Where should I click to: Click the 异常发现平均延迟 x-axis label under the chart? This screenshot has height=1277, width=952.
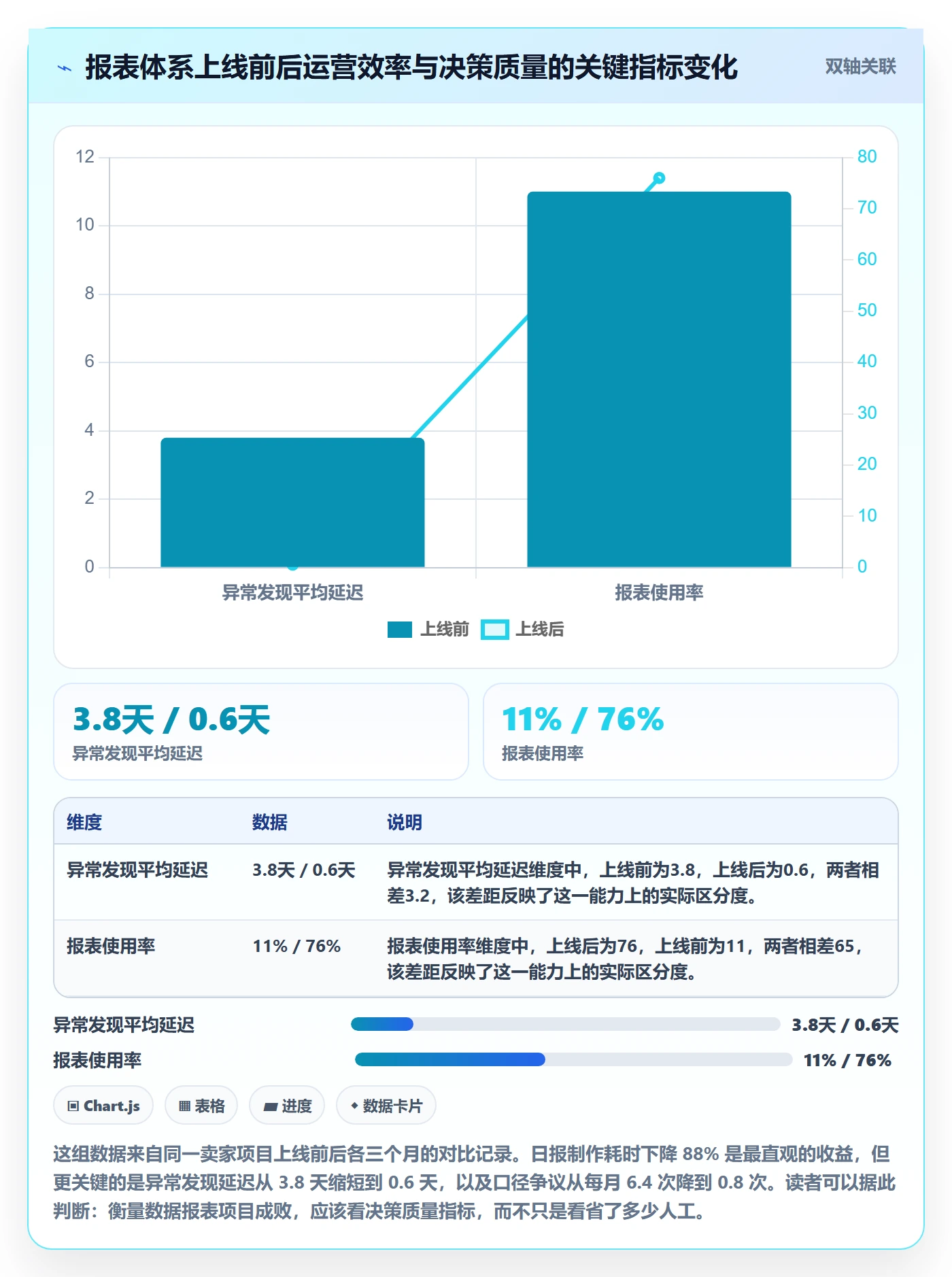click(x=292, y=593)
